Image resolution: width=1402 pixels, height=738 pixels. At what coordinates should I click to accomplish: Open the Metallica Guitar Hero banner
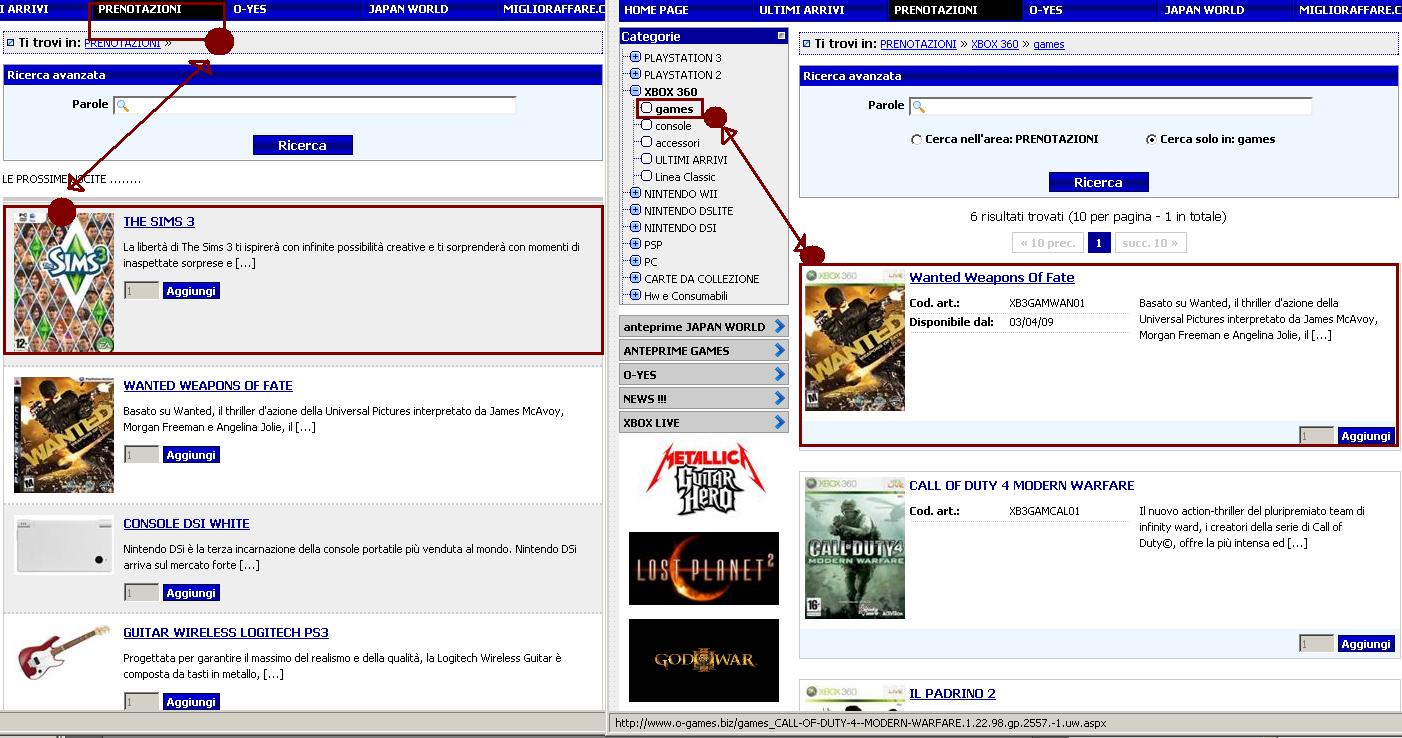(x=705, y=480)
